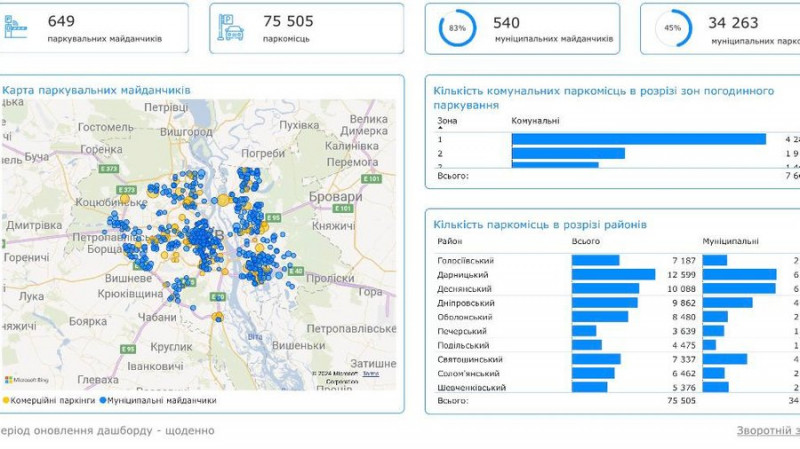Click the value 4 475 in Подільський row
This screenshot has width=800, height=449.
[684, 345]
